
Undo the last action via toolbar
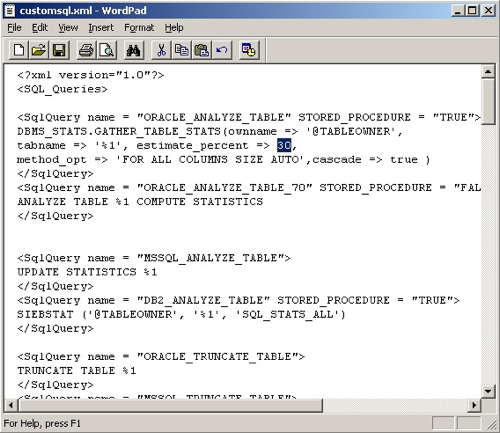pyautogui.click(x=222, y=50)
